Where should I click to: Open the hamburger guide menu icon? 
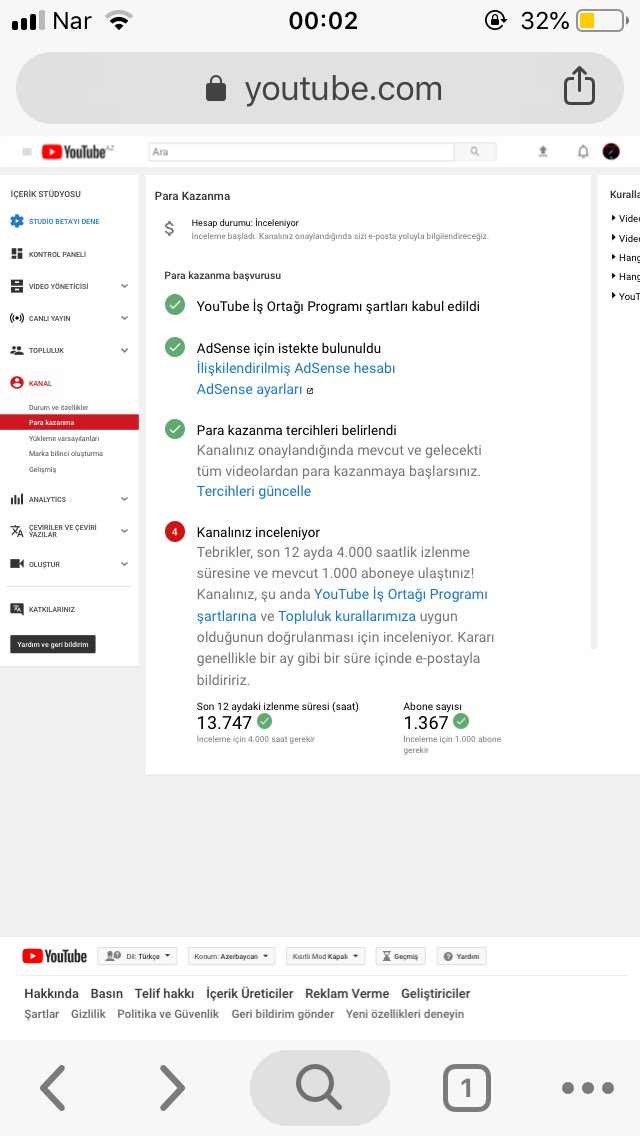click(27, 151)
